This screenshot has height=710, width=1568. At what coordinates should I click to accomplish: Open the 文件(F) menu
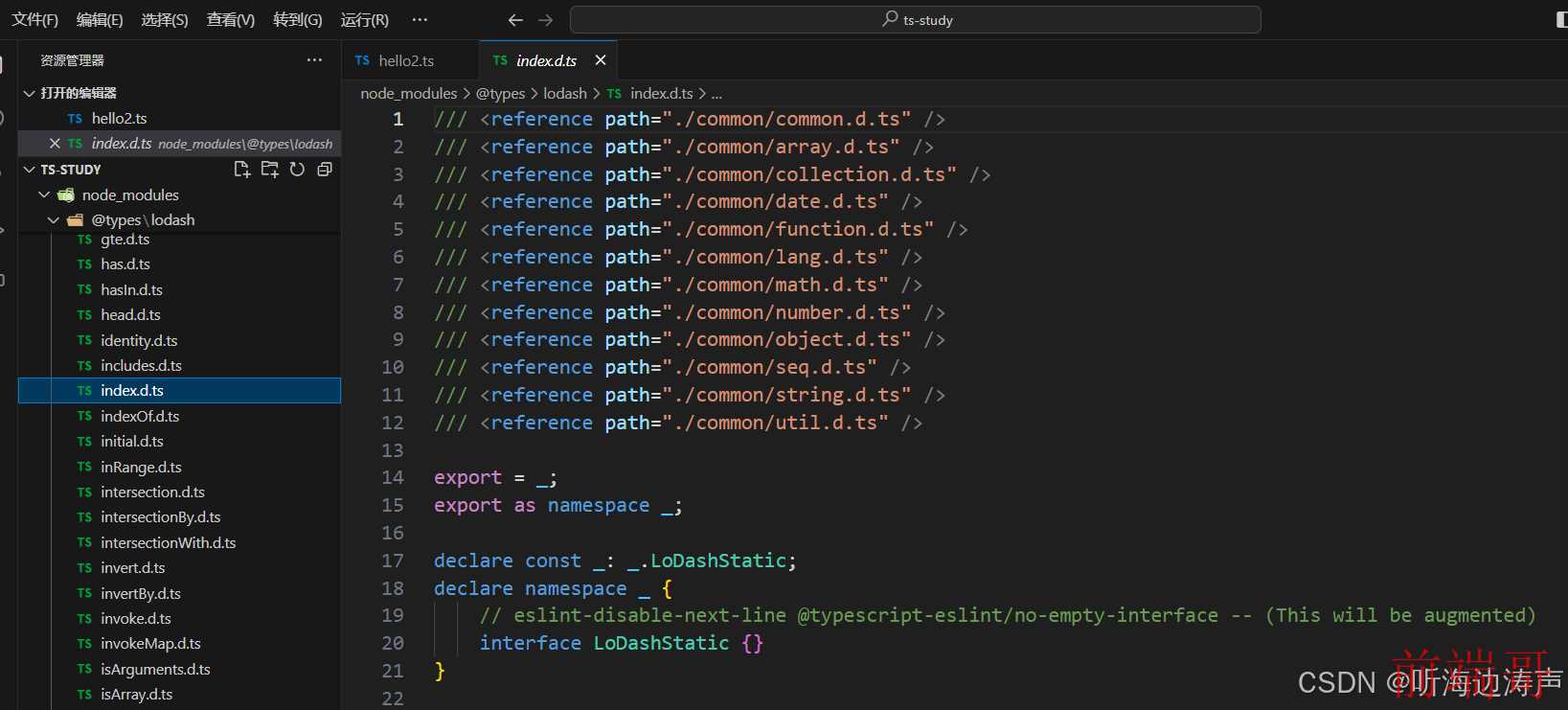34,19
